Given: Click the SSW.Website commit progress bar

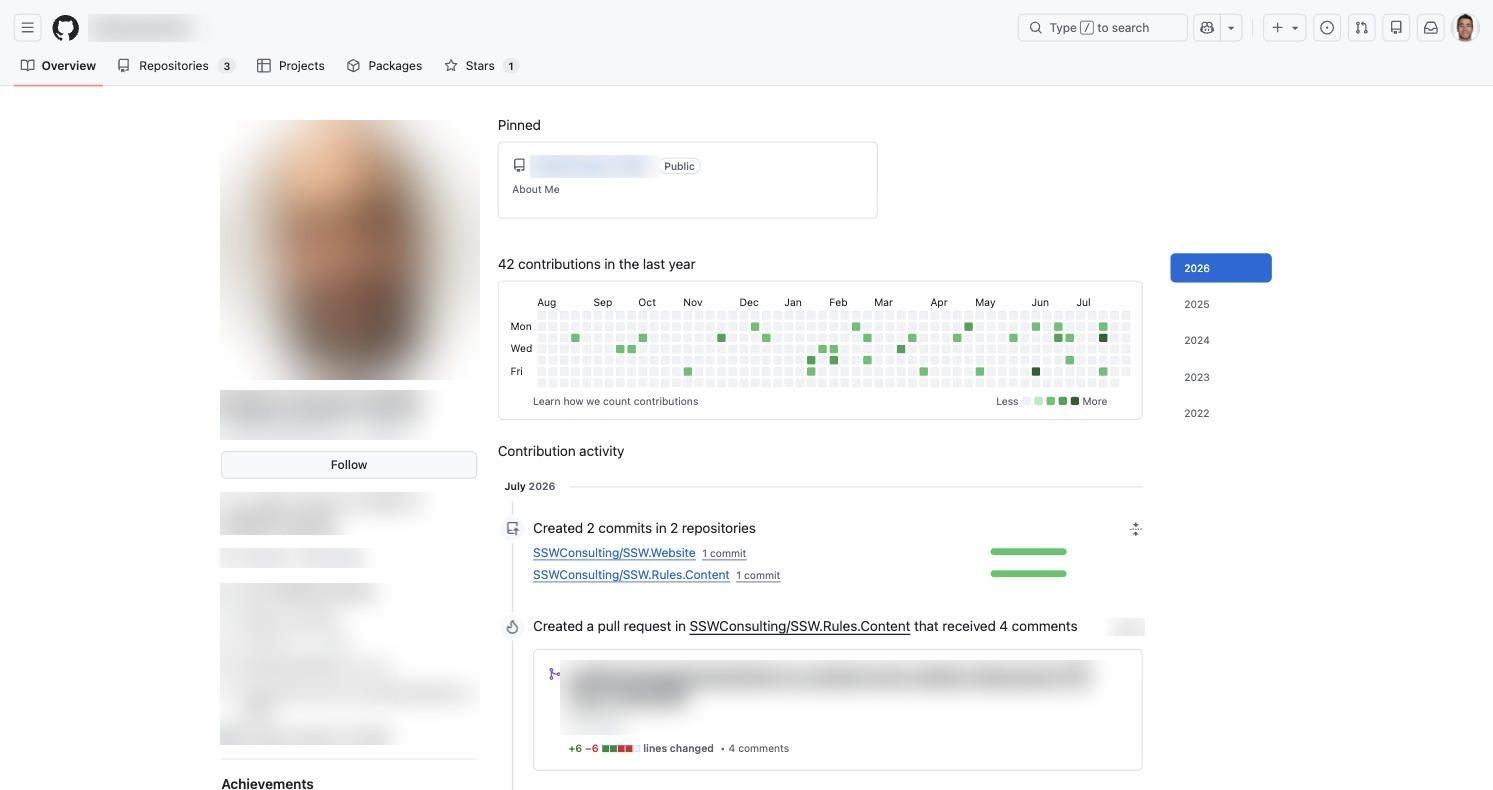Looking at the screenshot, I should [1028, 552].
